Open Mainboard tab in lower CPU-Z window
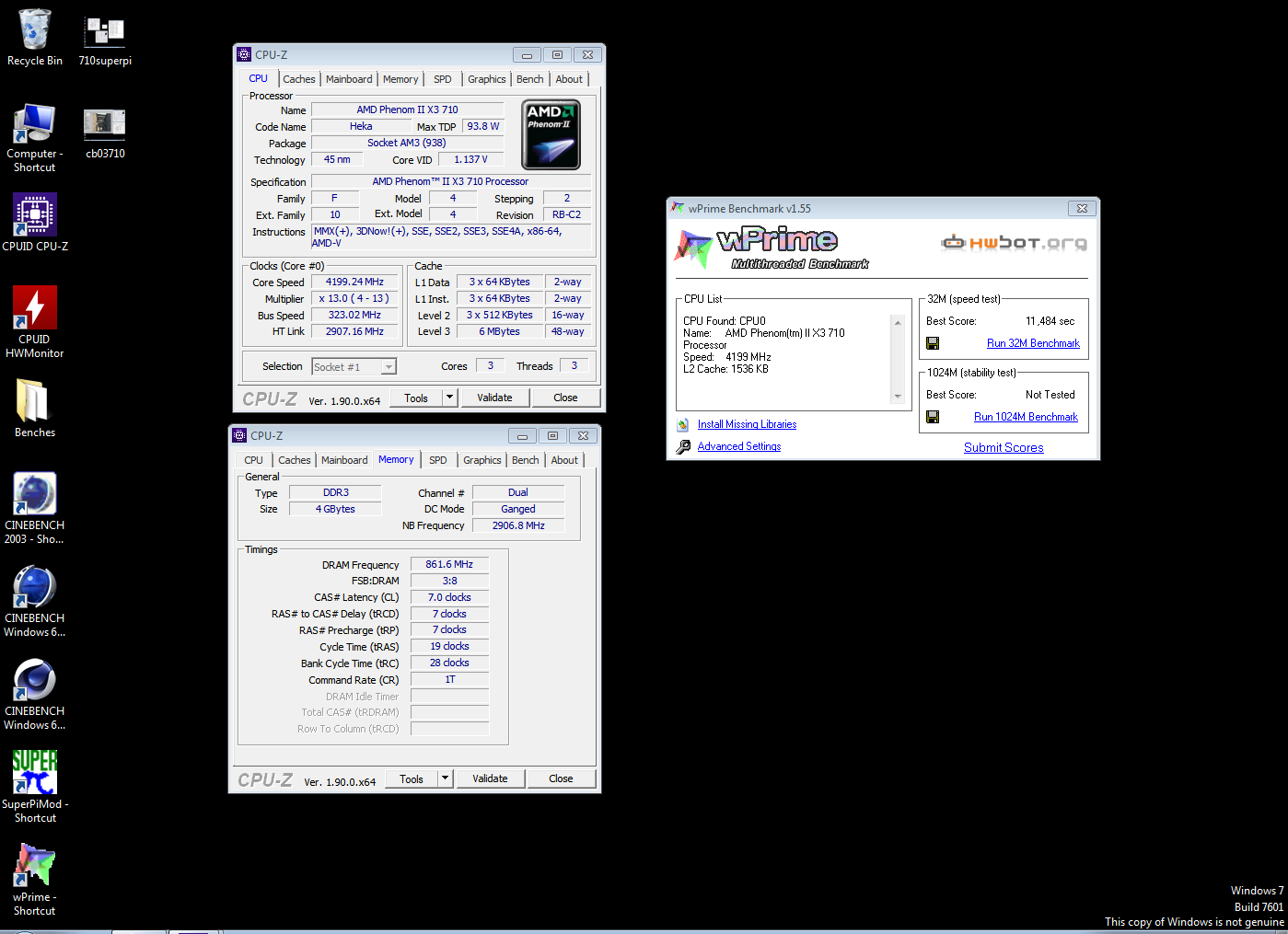 [x=344, y=460]
